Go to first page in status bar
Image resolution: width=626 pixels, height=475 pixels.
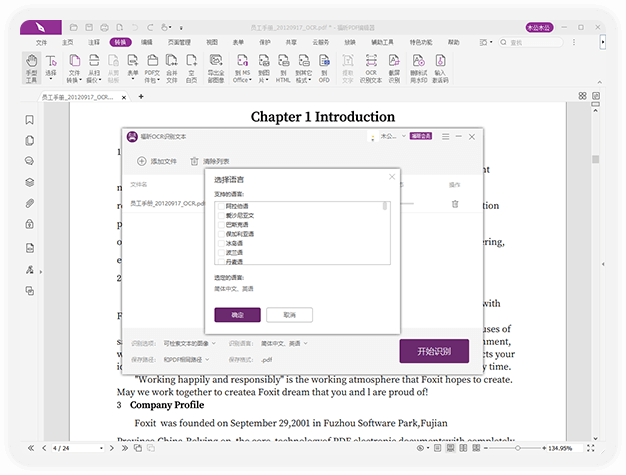(31, 448)
